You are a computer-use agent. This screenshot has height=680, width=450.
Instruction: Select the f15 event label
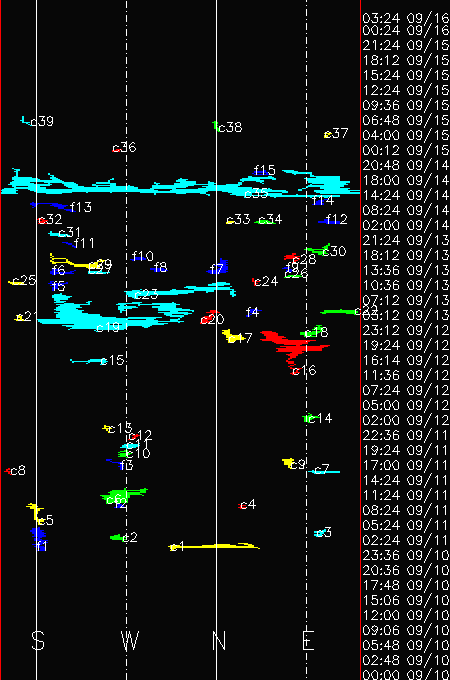coord(264,170)
